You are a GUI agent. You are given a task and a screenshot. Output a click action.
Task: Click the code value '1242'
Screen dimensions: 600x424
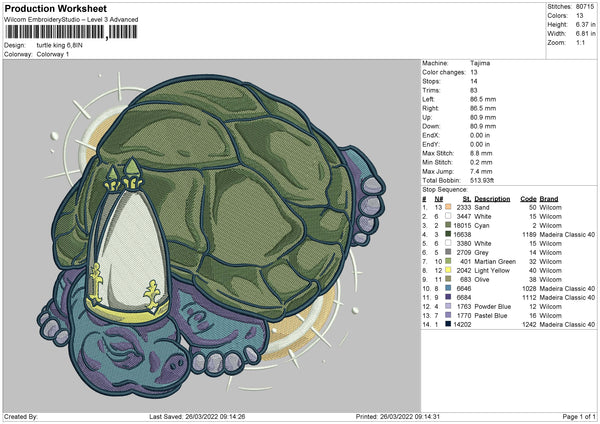[529, 325]
